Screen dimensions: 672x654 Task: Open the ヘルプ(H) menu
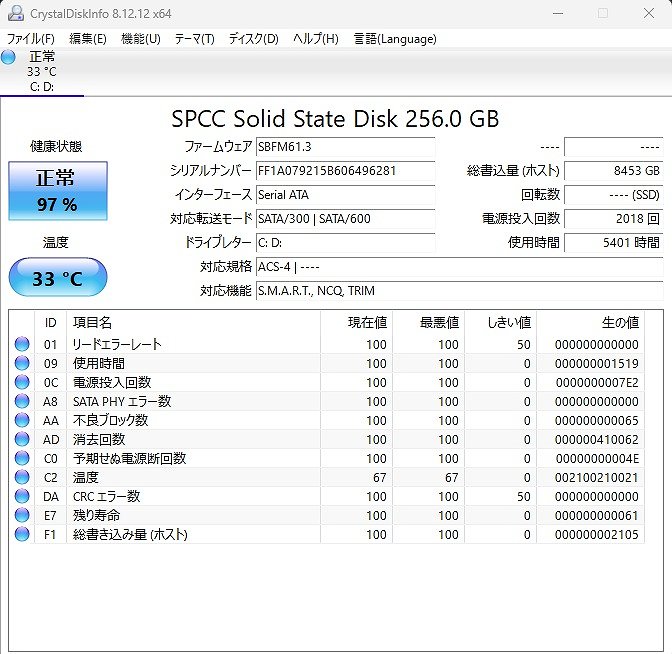(x=315, y=39)
